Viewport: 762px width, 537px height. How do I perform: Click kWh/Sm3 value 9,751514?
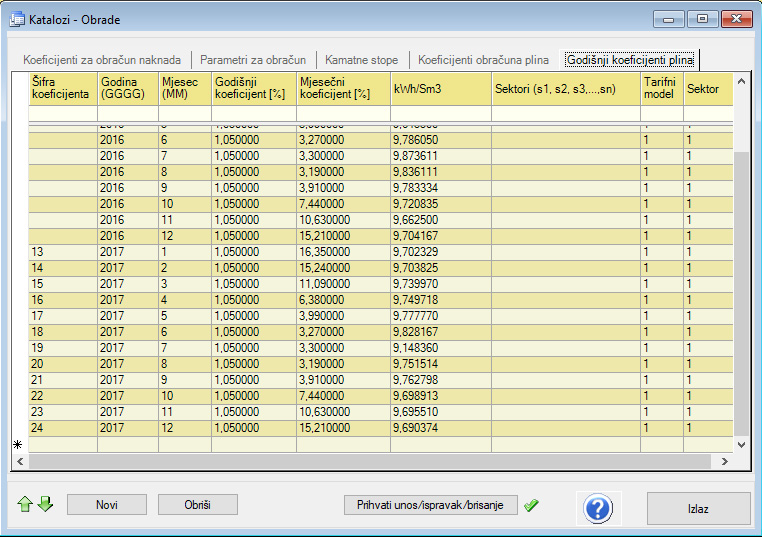441,364
